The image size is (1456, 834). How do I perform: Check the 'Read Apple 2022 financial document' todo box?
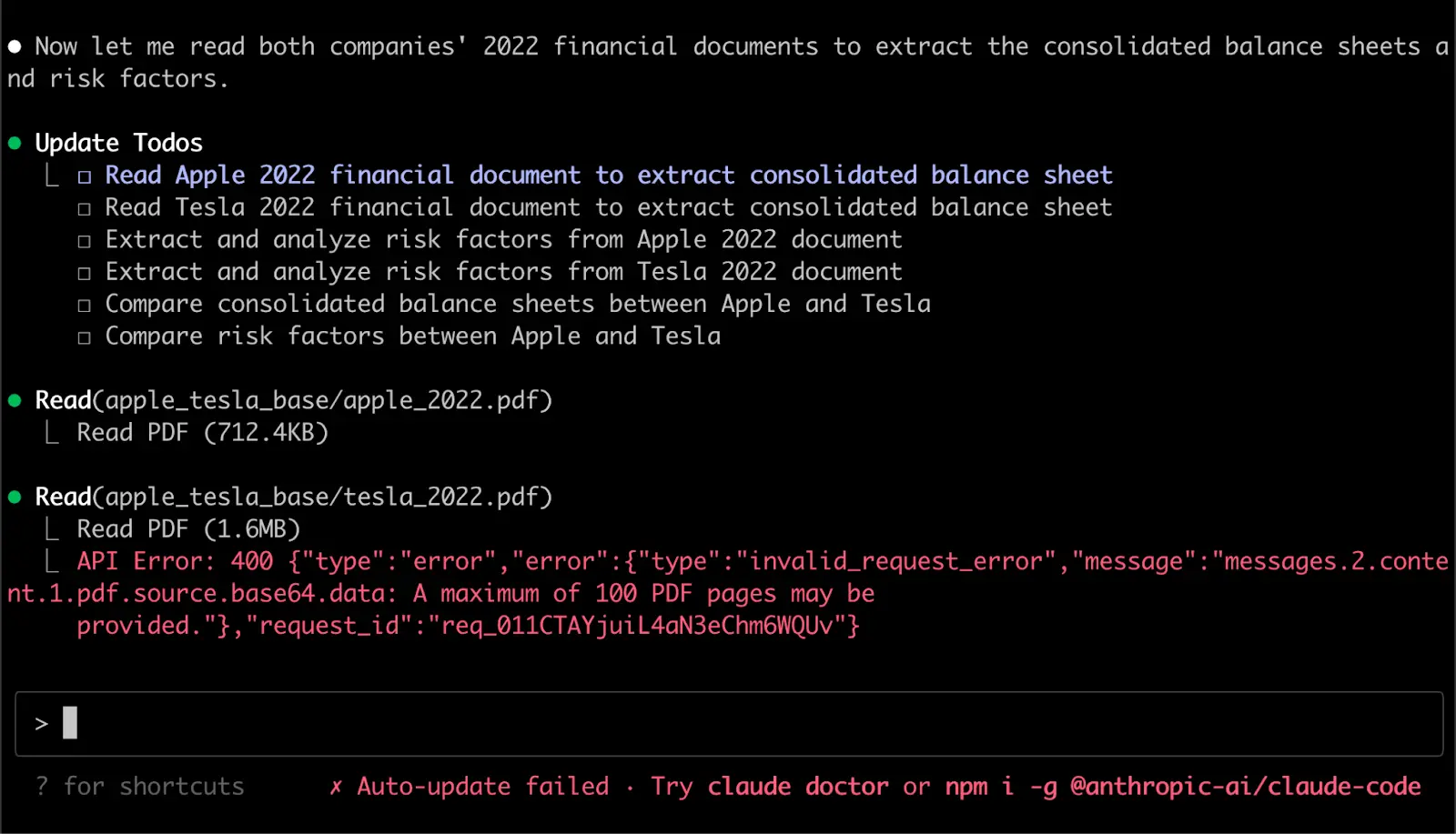tap(85, 176)
